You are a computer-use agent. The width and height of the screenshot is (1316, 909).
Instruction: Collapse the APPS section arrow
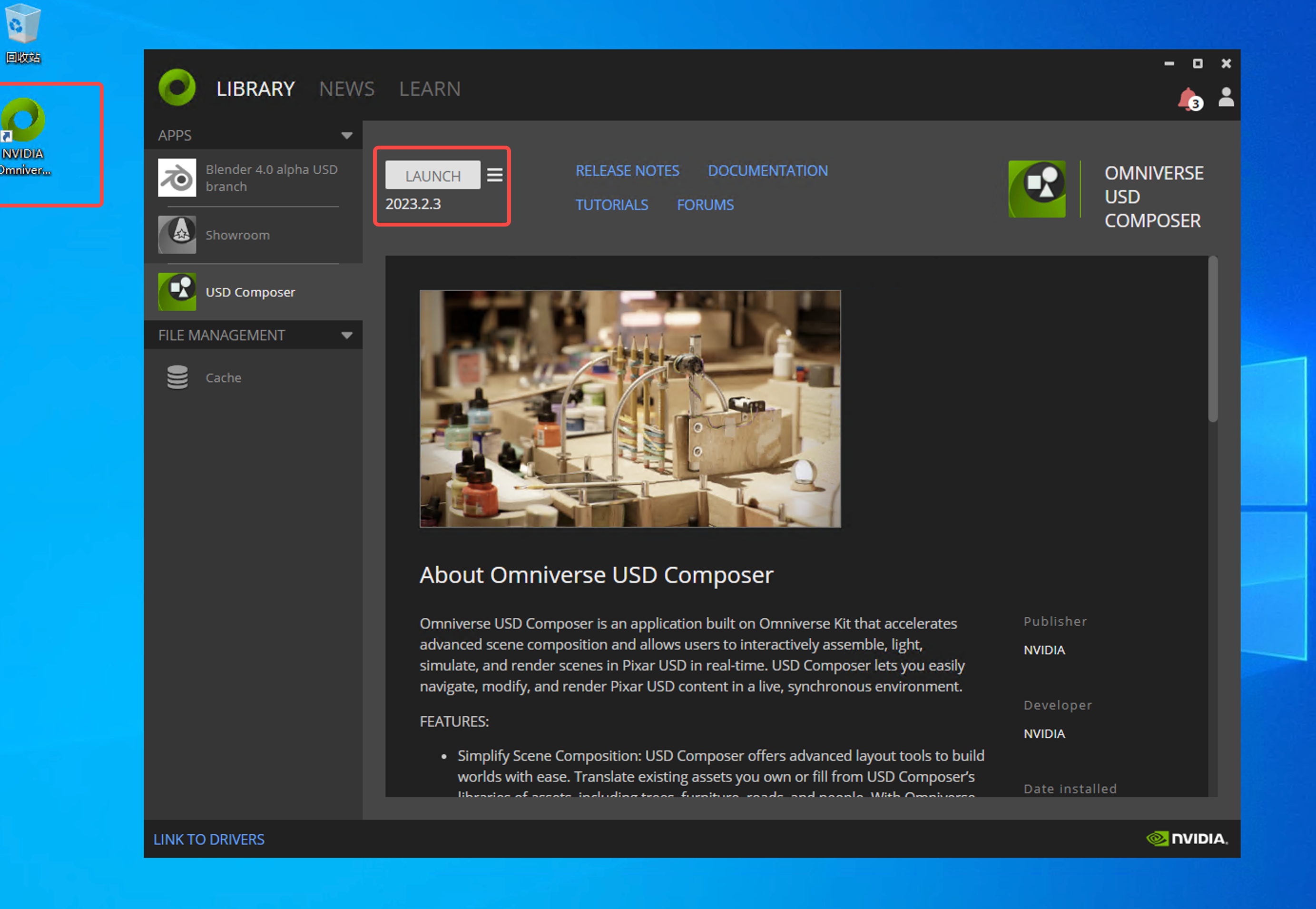346,136
